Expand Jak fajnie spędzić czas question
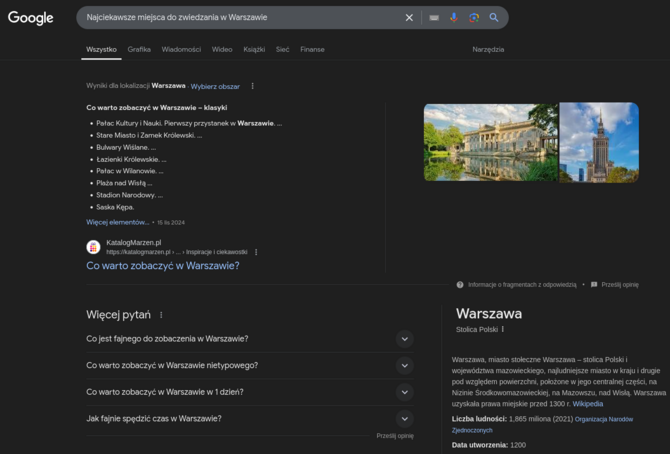The width and height of the screenshot is (670, 454). pos(250,419)
